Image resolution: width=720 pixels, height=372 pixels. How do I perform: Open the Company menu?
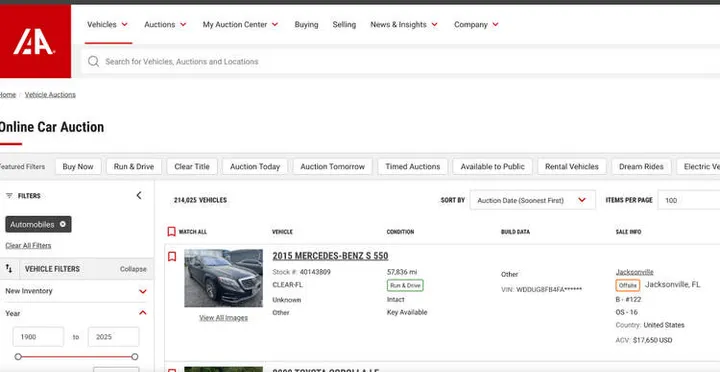point(476,24)
